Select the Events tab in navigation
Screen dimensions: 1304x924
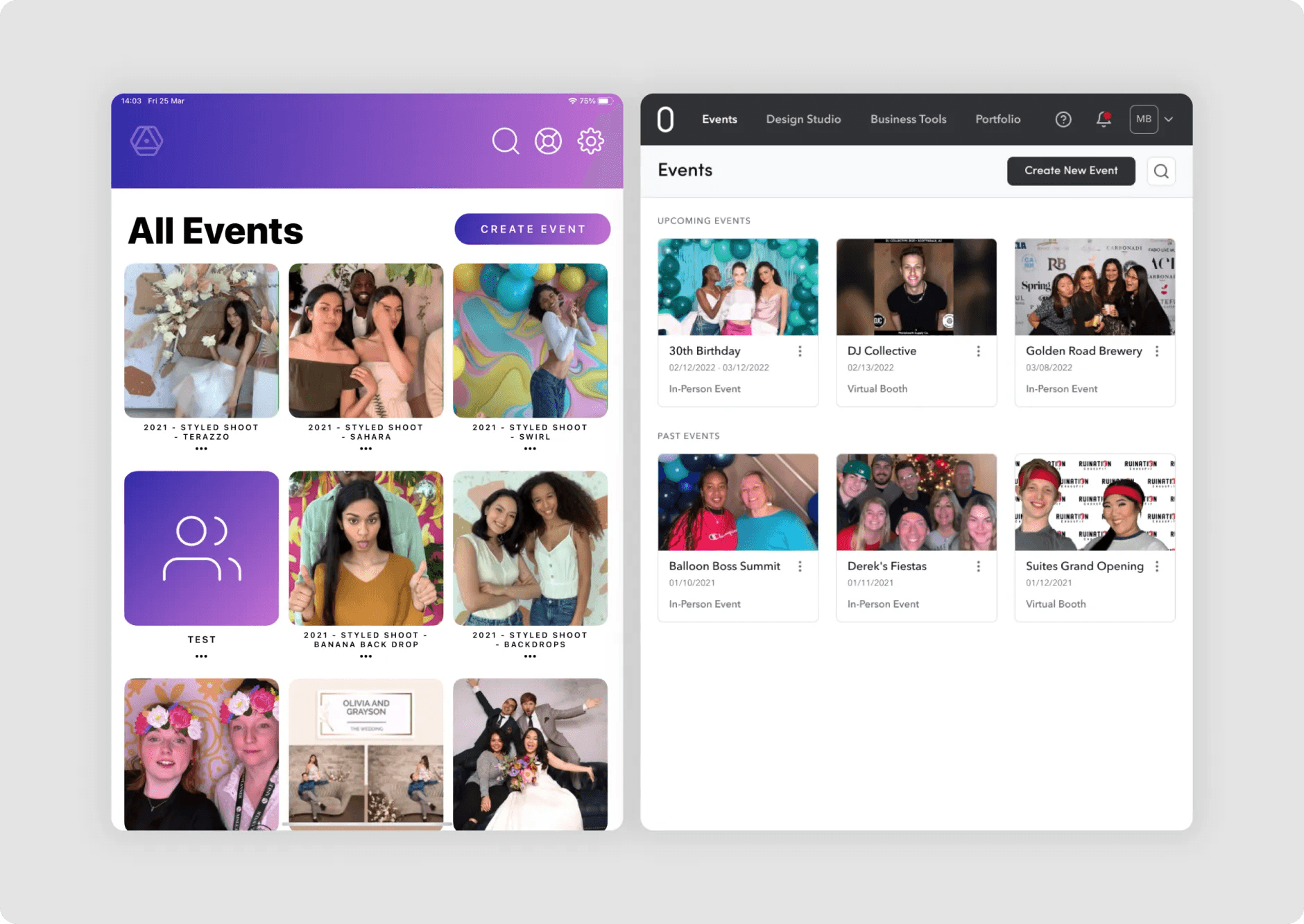(719, 119)
